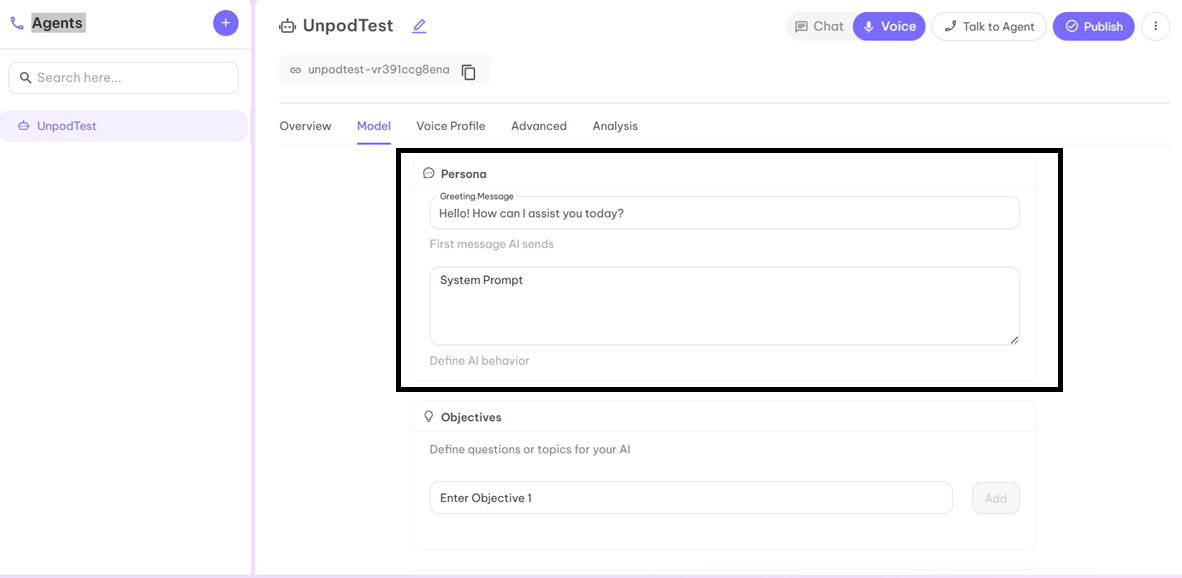Open the Voice Profile tab

(450, 126)
